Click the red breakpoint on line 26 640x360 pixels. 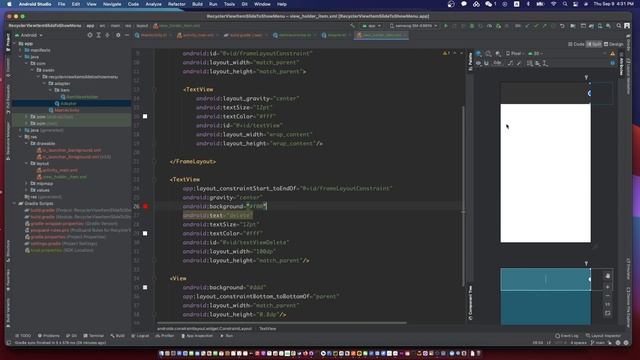[x=145, y=206]
